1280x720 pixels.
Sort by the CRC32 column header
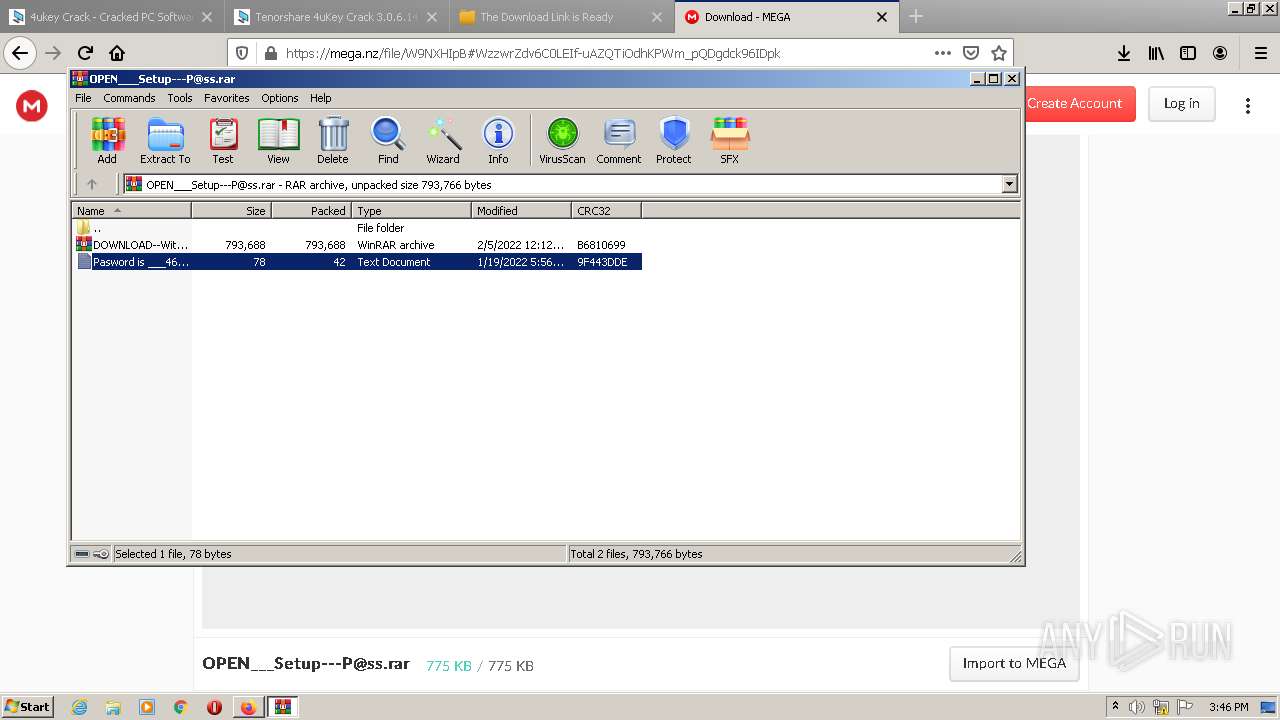pyautogui.click(x=607, y=211)
